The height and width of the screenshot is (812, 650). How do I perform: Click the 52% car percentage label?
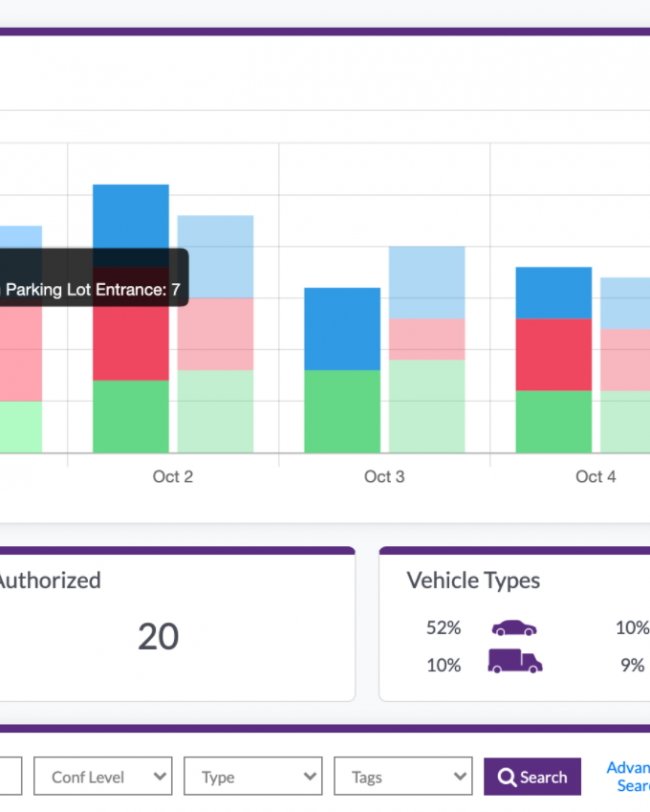pyautogui.click(x=443, y=628)
